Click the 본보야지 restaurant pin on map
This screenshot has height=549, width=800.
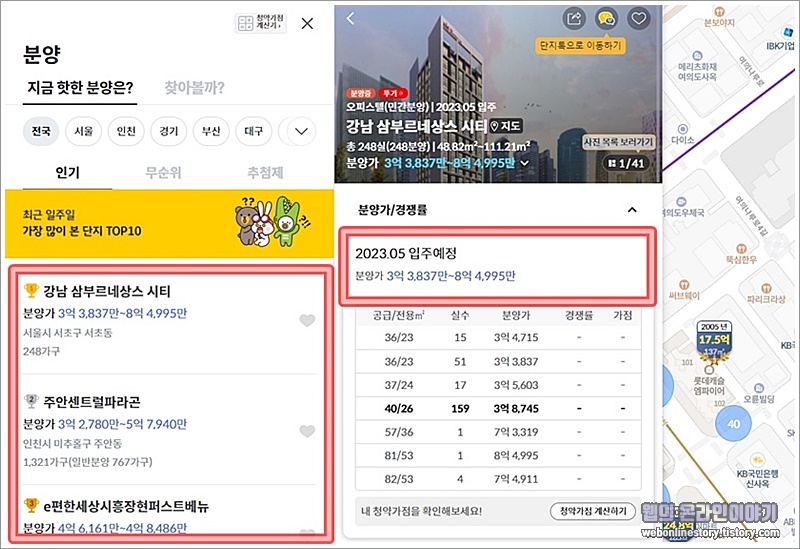pyautogui.click(x=719, y=16)
